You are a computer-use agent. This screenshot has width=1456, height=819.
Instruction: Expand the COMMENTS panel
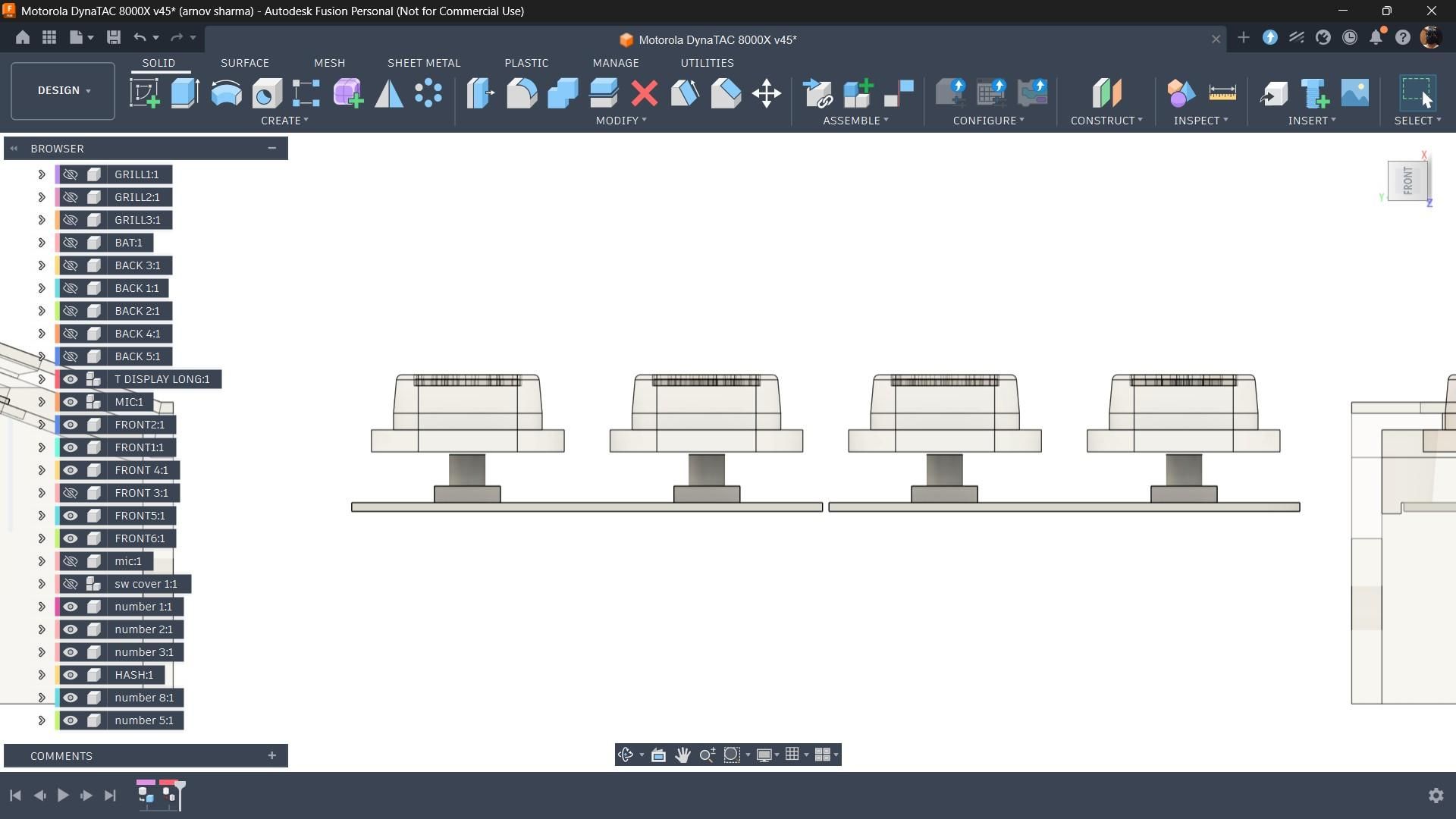[x=271, y=755]
